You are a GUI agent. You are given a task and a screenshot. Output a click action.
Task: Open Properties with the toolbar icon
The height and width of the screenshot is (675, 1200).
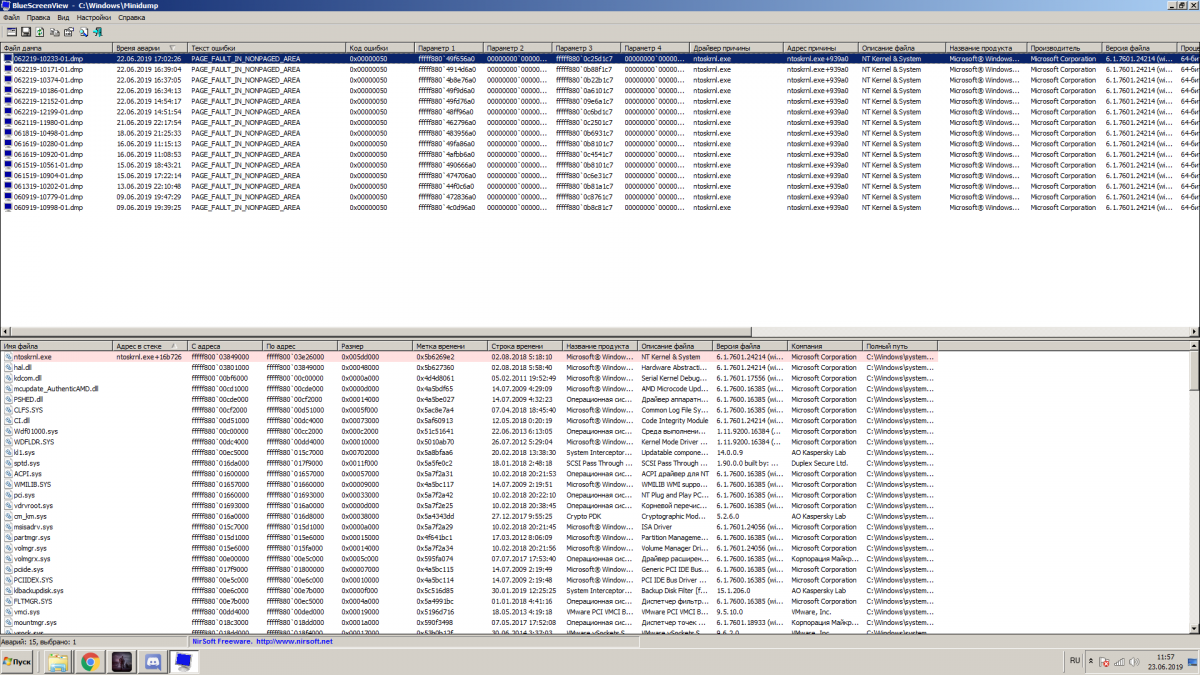pos(68,33)
